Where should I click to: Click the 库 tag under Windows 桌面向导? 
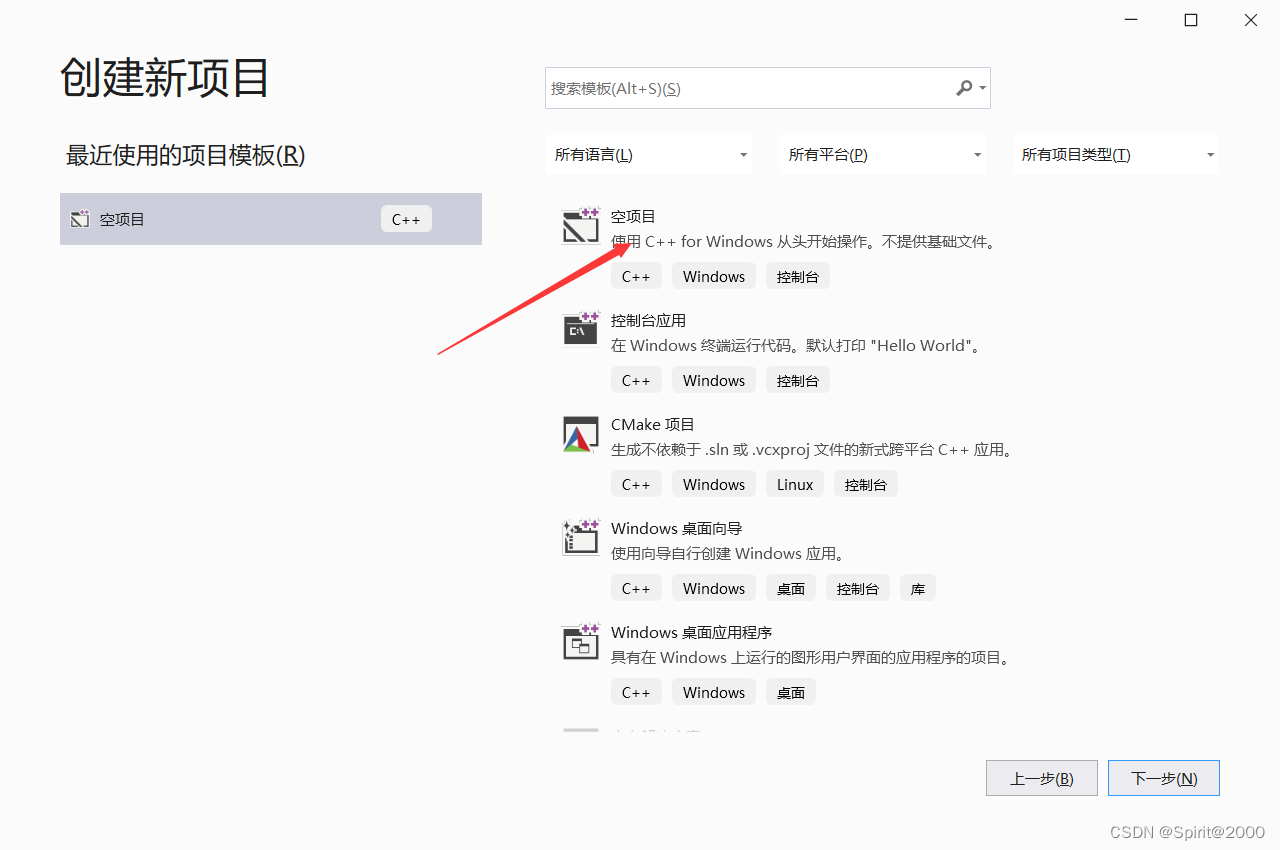(918, 588)
